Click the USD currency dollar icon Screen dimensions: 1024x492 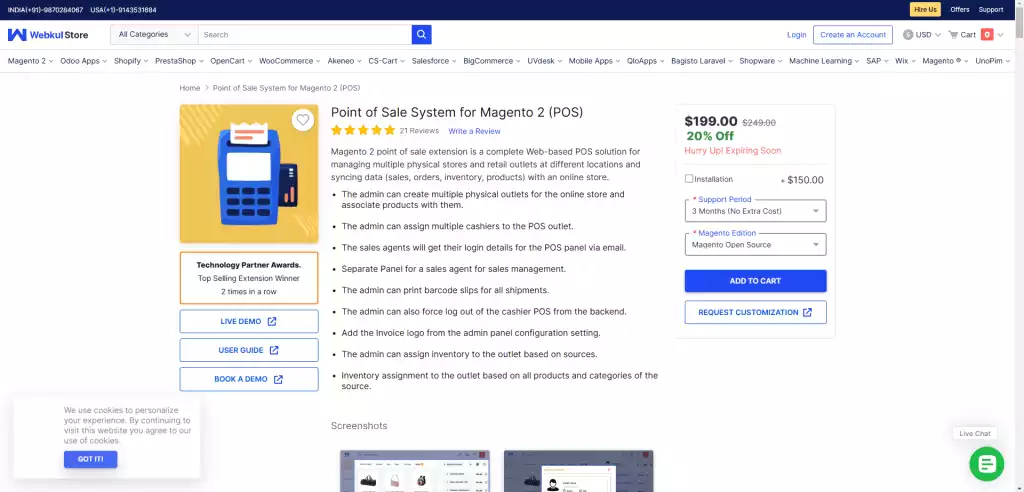(x=908, y=35)
